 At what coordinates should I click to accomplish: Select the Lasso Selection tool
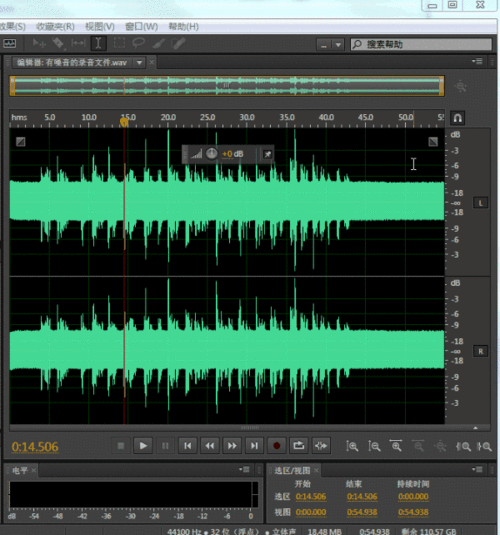point(139,43)
